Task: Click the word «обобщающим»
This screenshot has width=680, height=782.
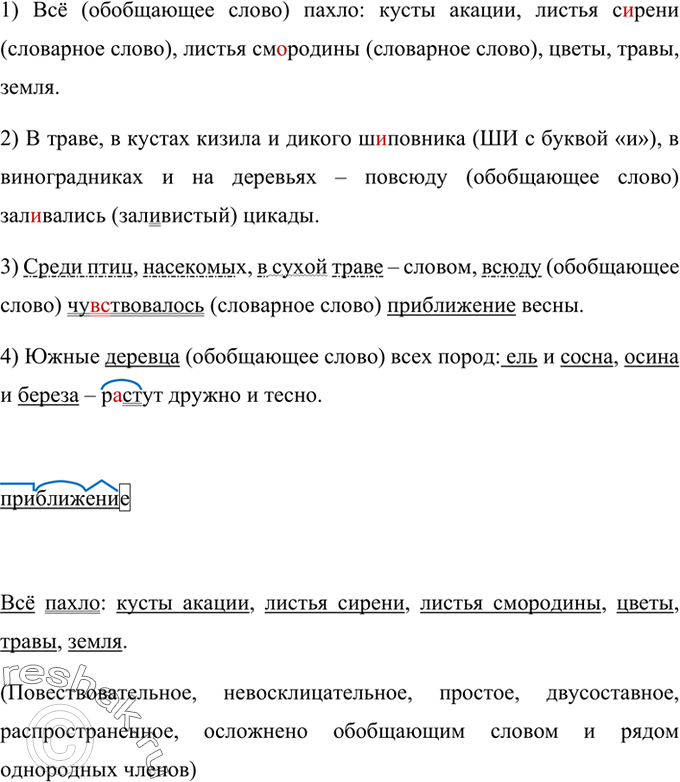Action: point(399,732)
